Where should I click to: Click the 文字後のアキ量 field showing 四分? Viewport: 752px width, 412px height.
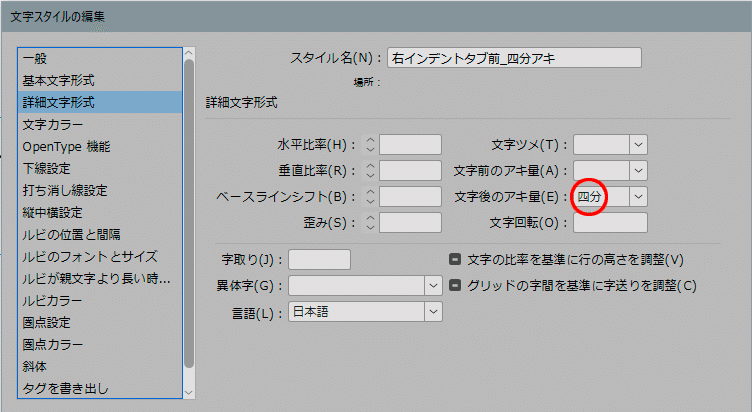[601, 197]
